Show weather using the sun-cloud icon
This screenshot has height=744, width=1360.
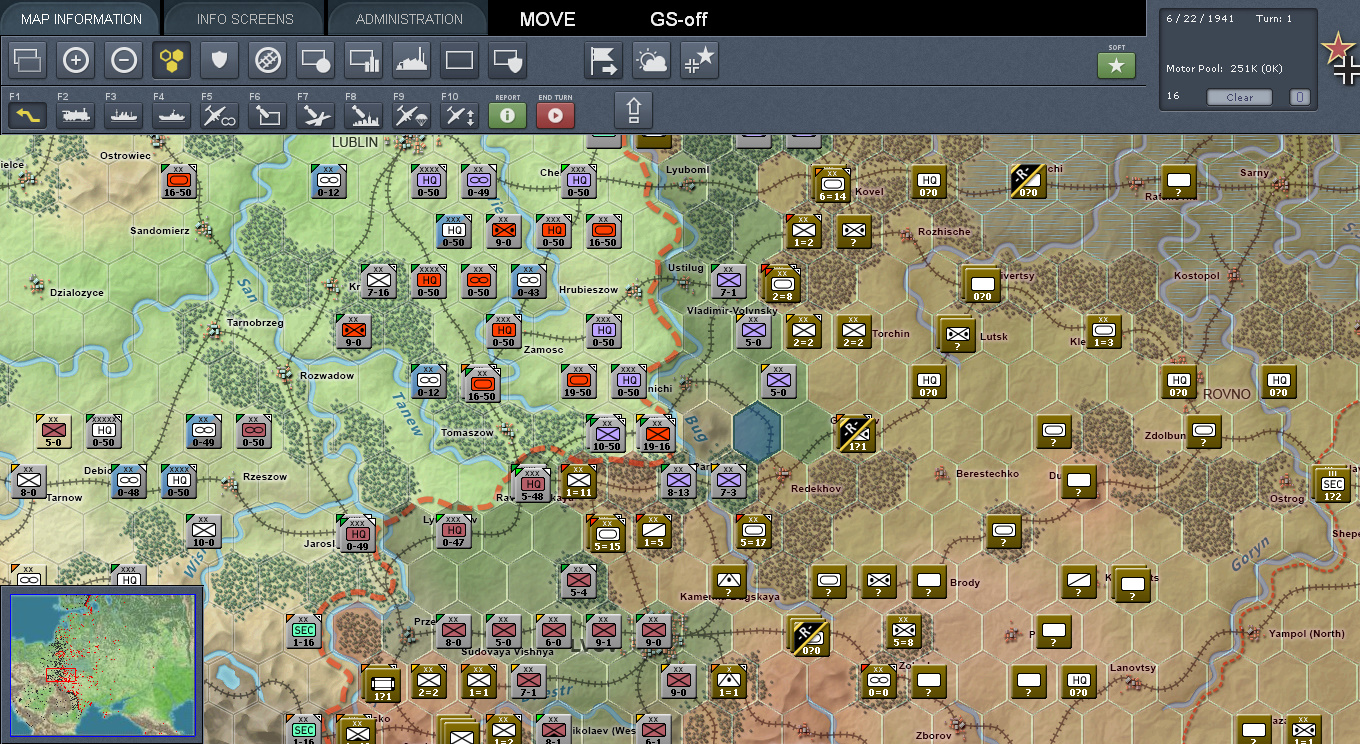pos(651,61)
